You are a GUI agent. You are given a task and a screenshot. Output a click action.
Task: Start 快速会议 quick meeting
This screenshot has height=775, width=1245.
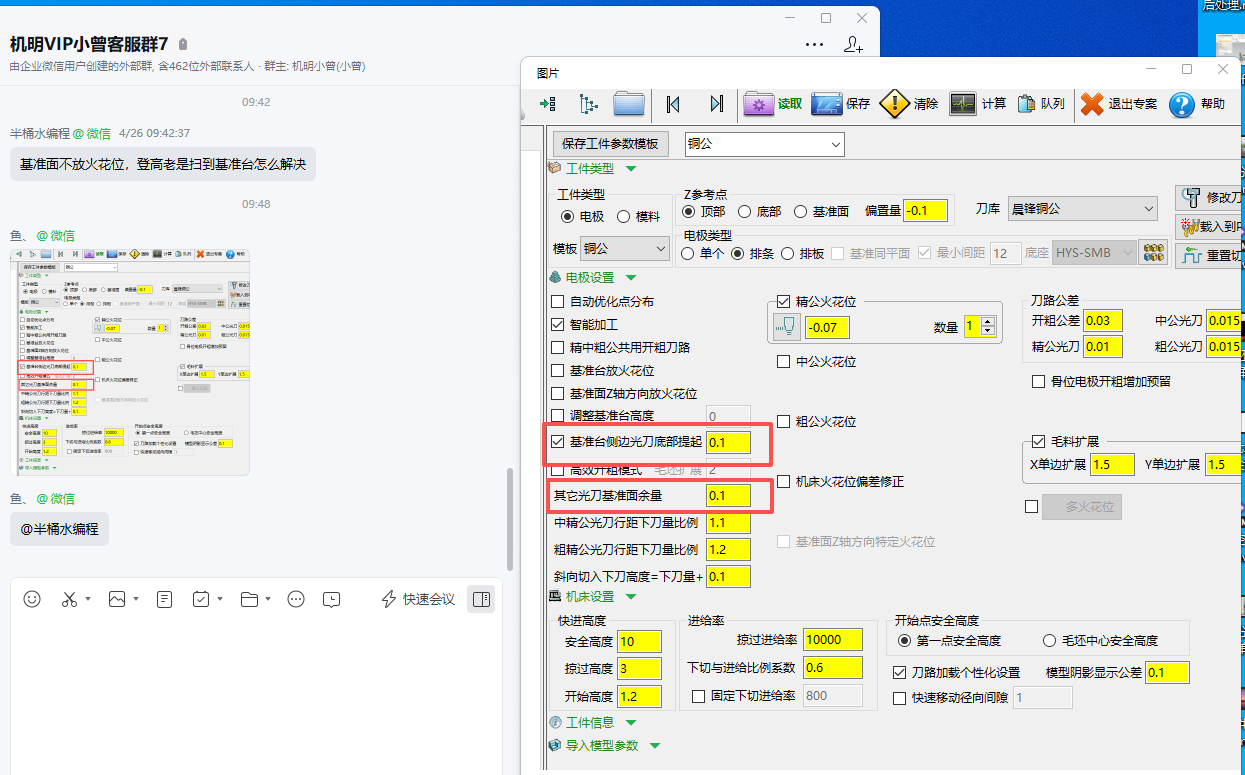coord(418,599)
